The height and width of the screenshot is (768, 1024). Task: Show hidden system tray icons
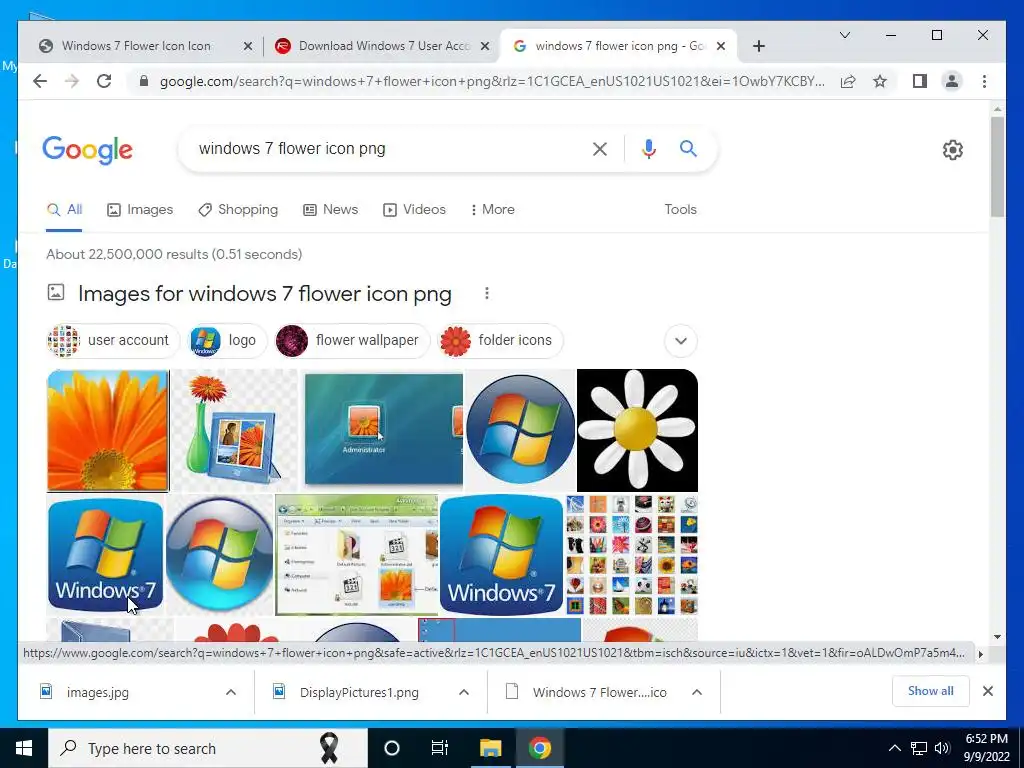click(x=895, y=748)
